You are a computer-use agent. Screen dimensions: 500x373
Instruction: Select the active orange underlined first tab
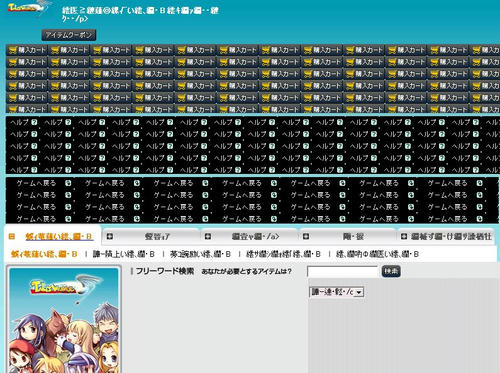[x=59, y=237]
